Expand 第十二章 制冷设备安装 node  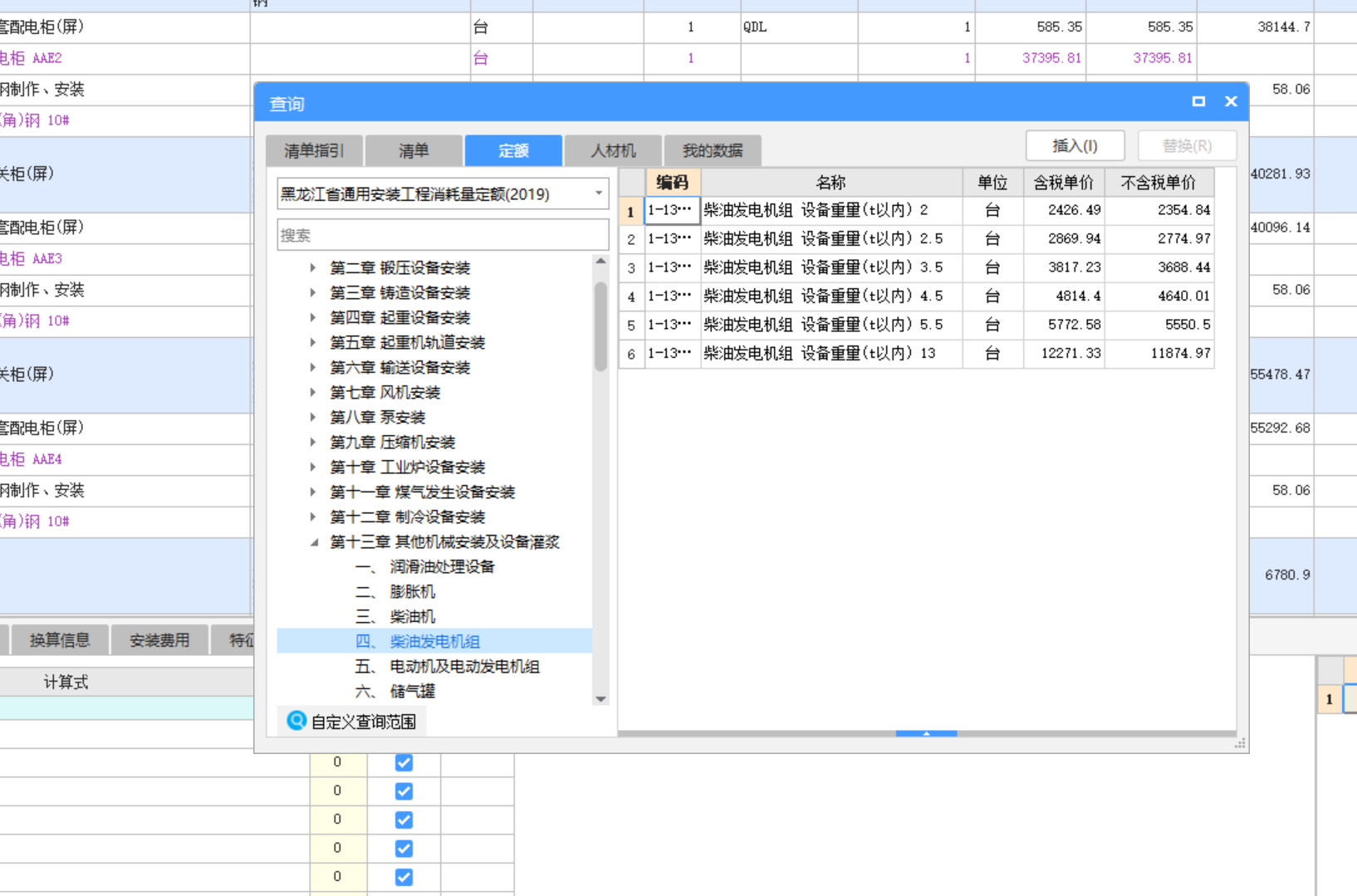pyautogui.click(x=313, y=517)
